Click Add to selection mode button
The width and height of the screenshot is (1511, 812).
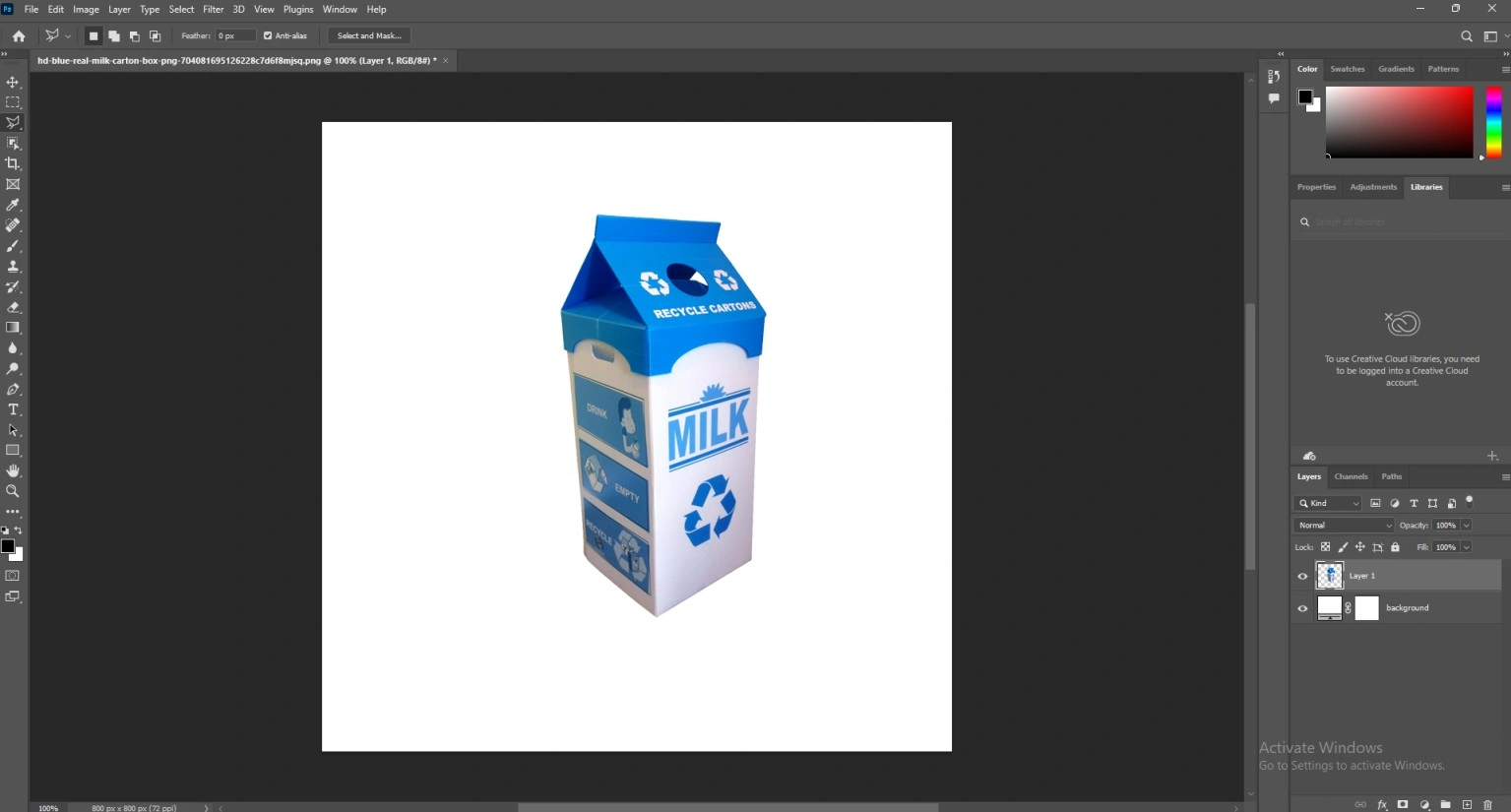114,35
